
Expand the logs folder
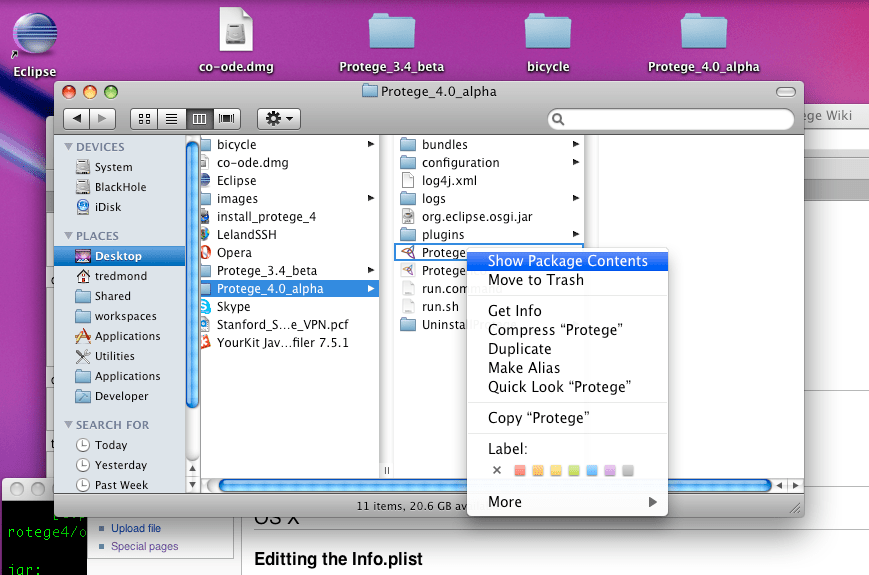[x=576, y=198]
